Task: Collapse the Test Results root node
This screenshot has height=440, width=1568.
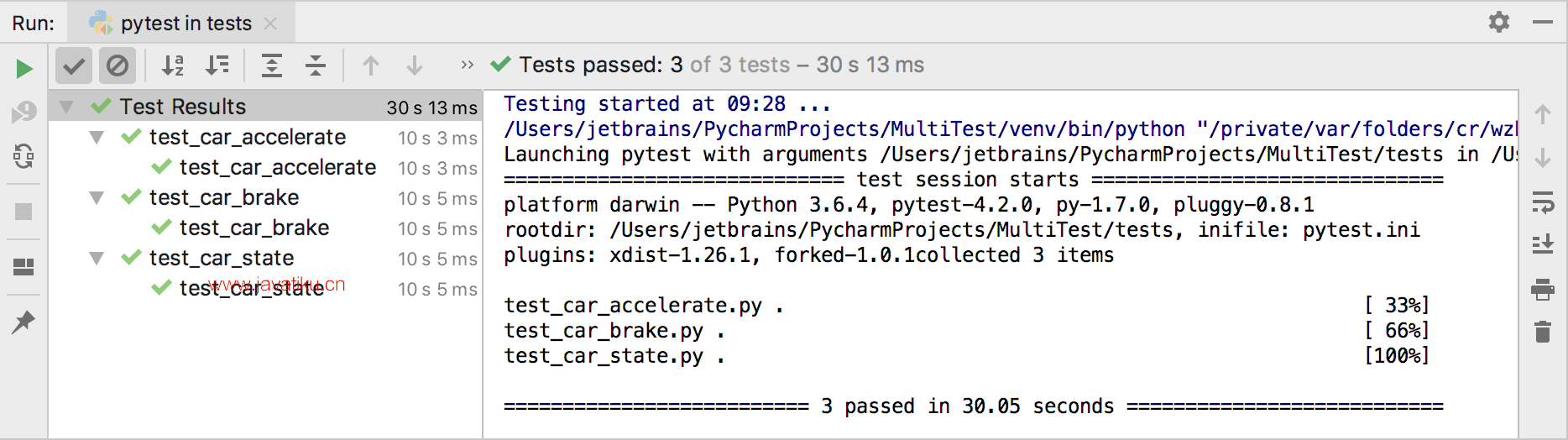Action: 66,107
